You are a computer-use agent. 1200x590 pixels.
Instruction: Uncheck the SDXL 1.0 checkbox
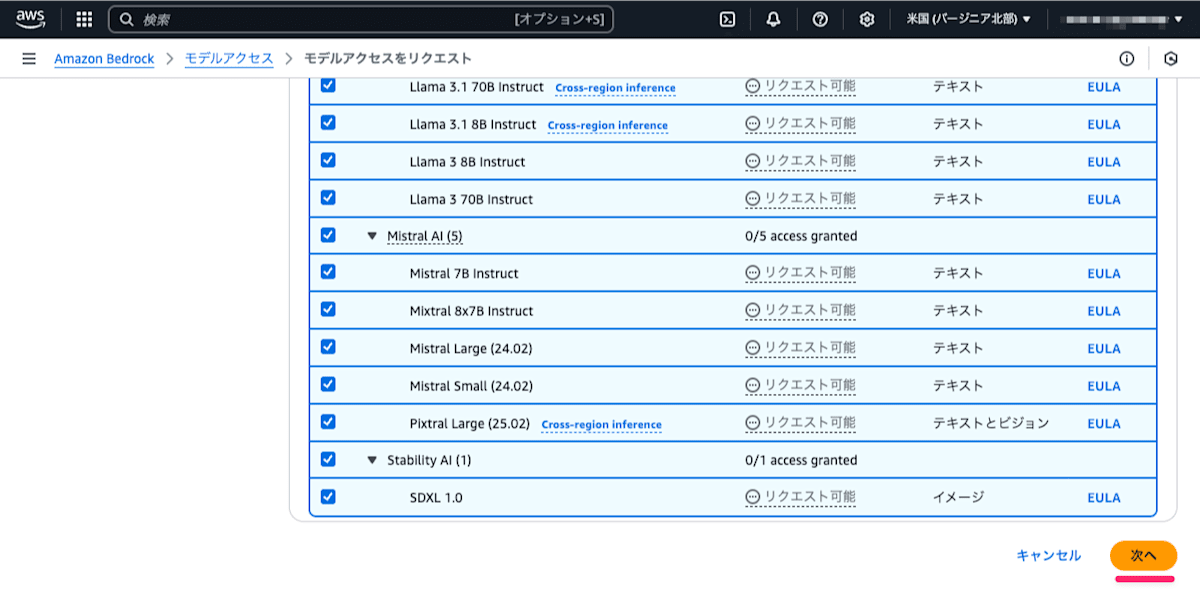click(x=328, y=496)
